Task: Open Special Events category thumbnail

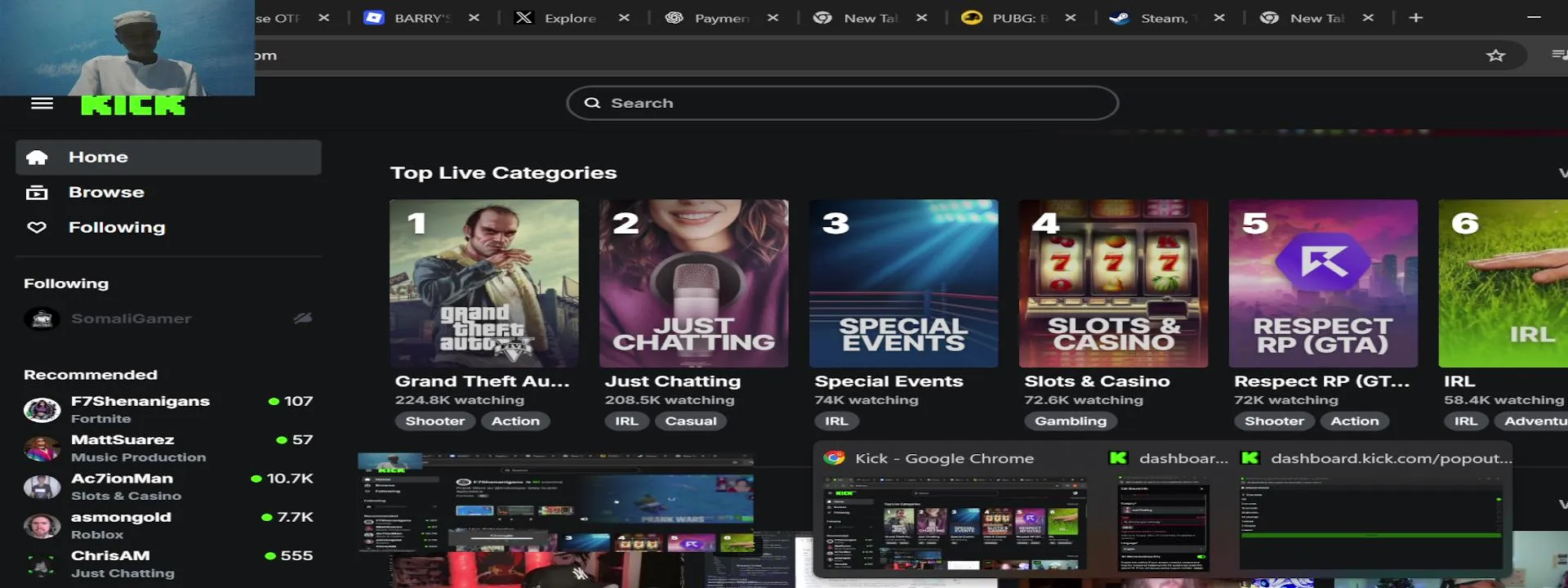Action: (x=904, y=283)
